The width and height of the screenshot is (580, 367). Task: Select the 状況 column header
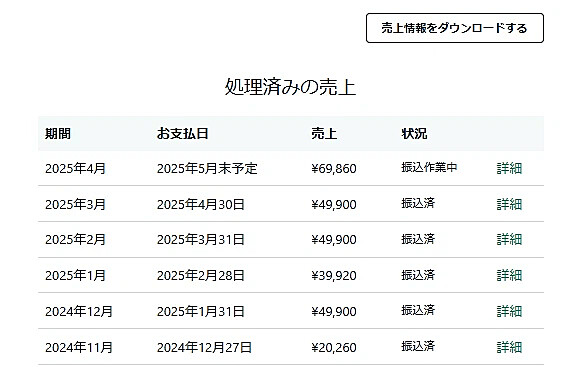[414, 134]
